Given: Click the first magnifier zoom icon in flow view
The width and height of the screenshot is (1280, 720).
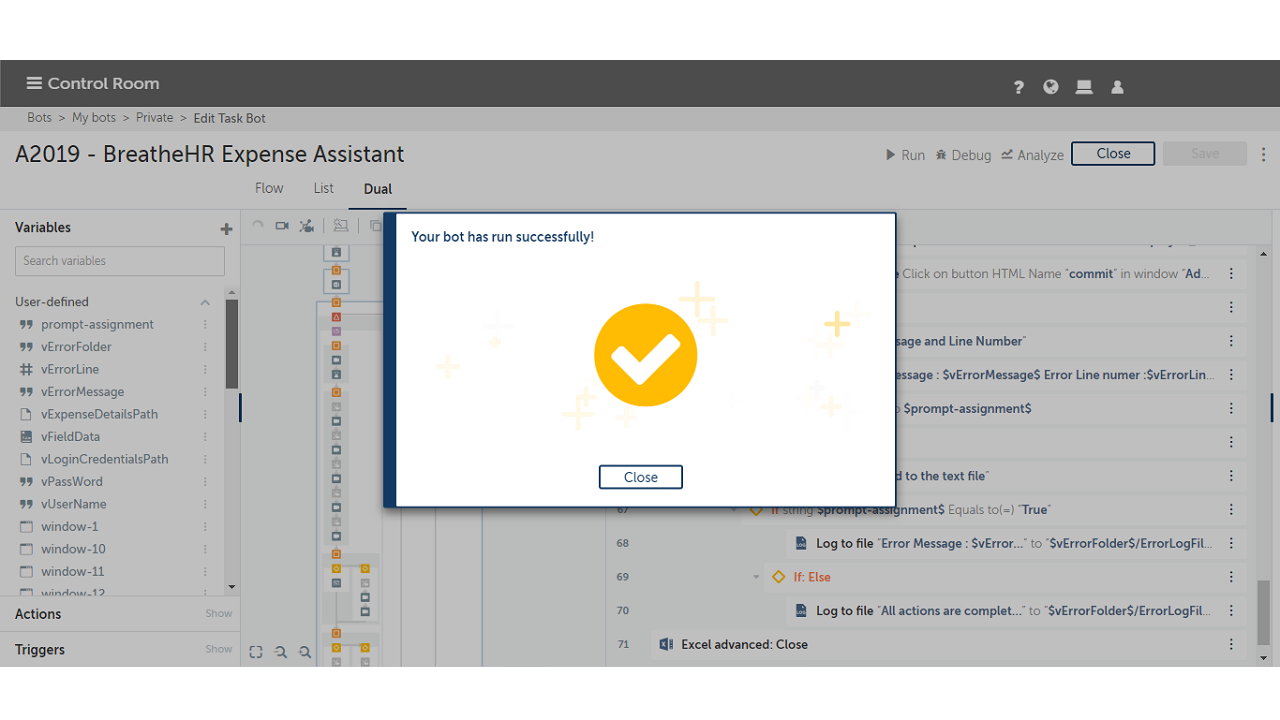Looking at the screenshot, I should (x=281, y=652).
